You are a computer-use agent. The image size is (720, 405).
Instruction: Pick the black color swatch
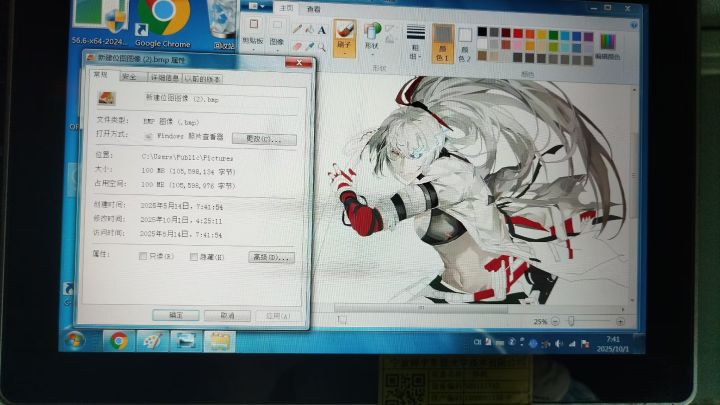point(482,31)
